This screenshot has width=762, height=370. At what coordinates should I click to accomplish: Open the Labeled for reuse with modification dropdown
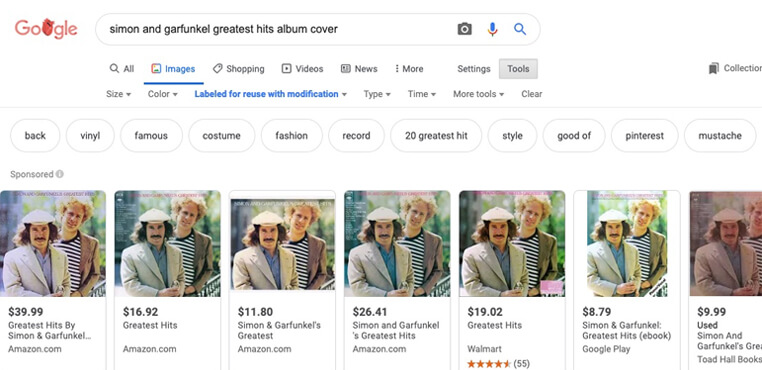tap(271, 94)
